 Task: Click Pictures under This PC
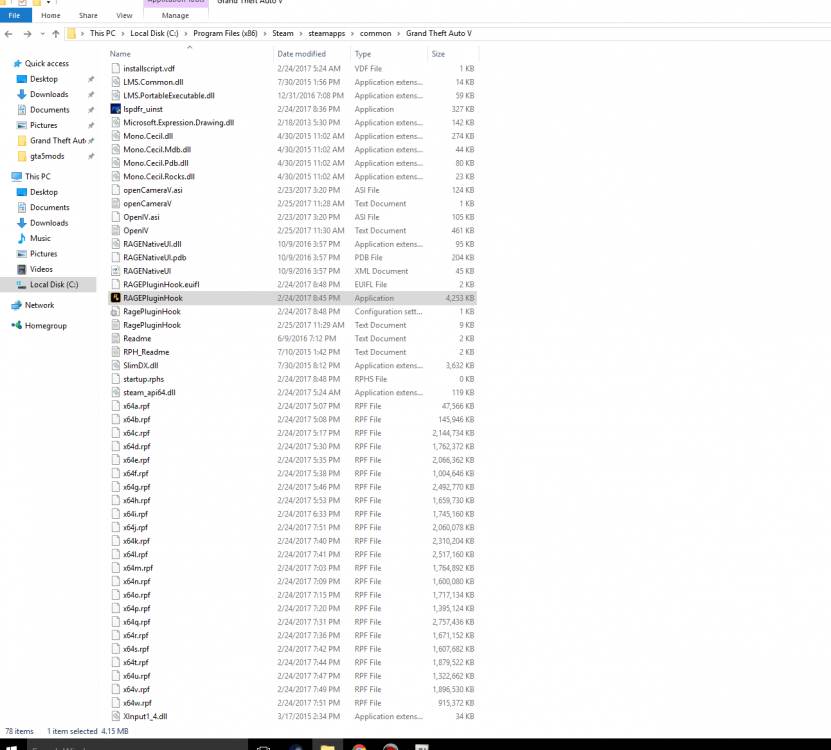coord(43,254)
